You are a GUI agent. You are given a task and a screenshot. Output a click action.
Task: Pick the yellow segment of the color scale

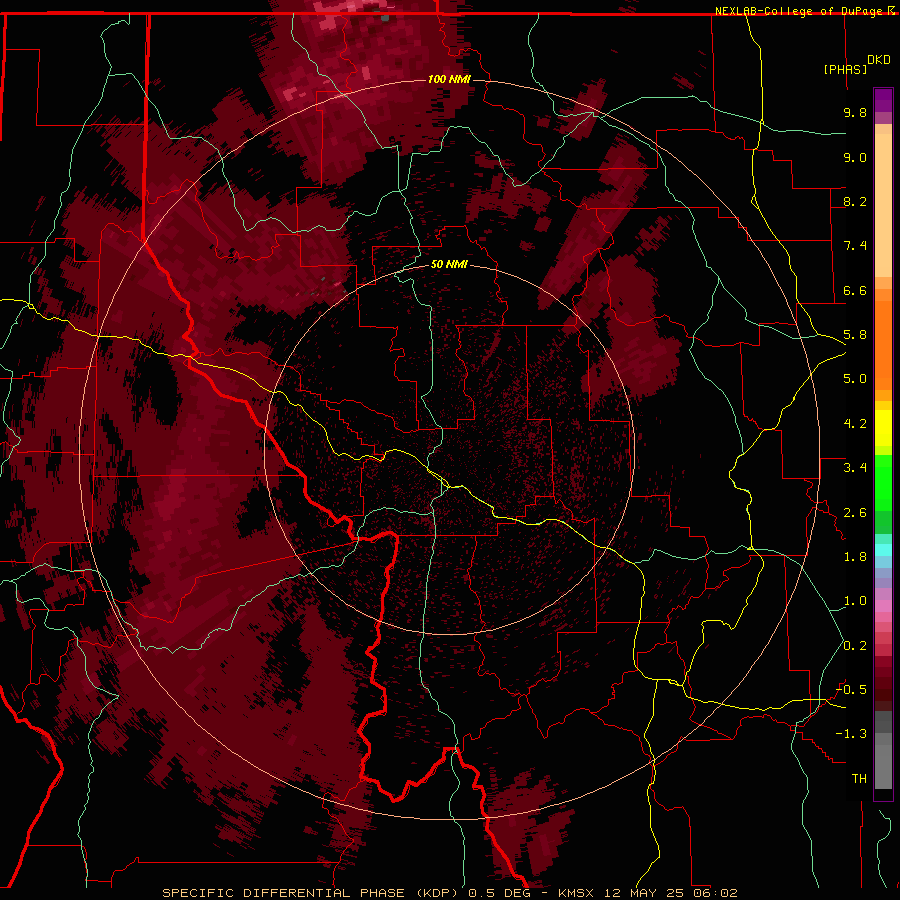click(883, 428)
